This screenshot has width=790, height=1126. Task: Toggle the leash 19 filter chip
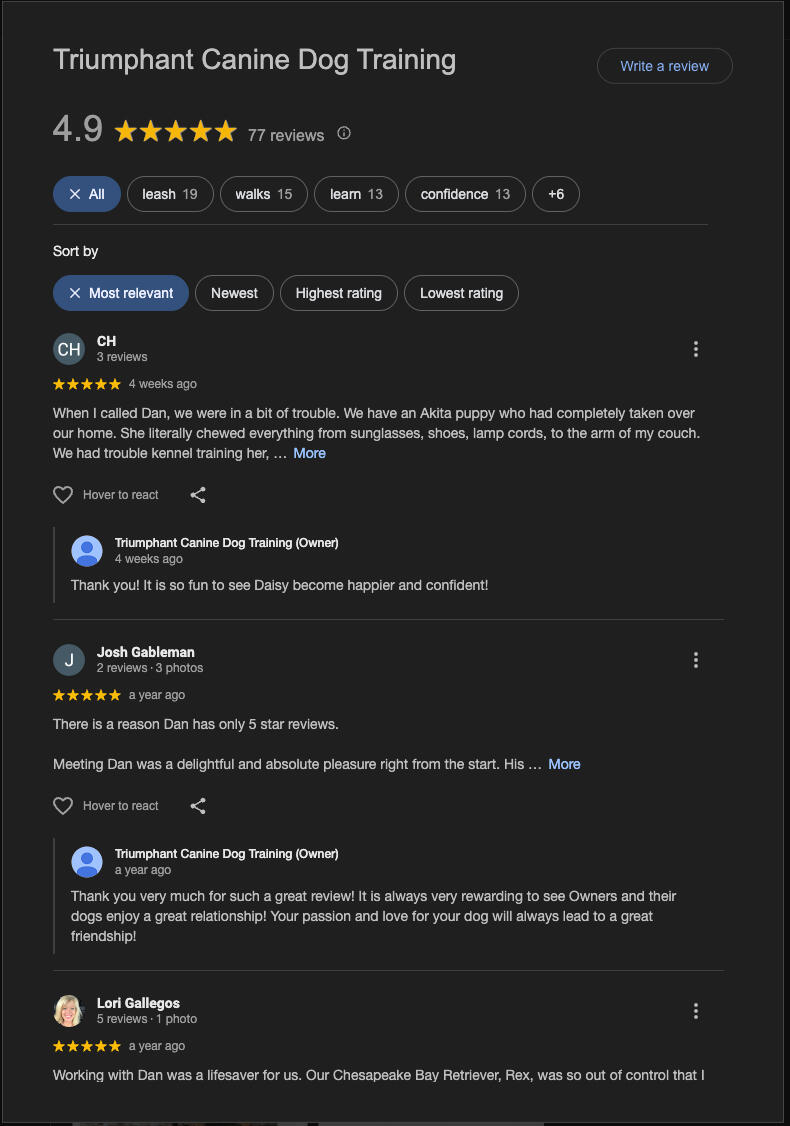tap(170, 194)
